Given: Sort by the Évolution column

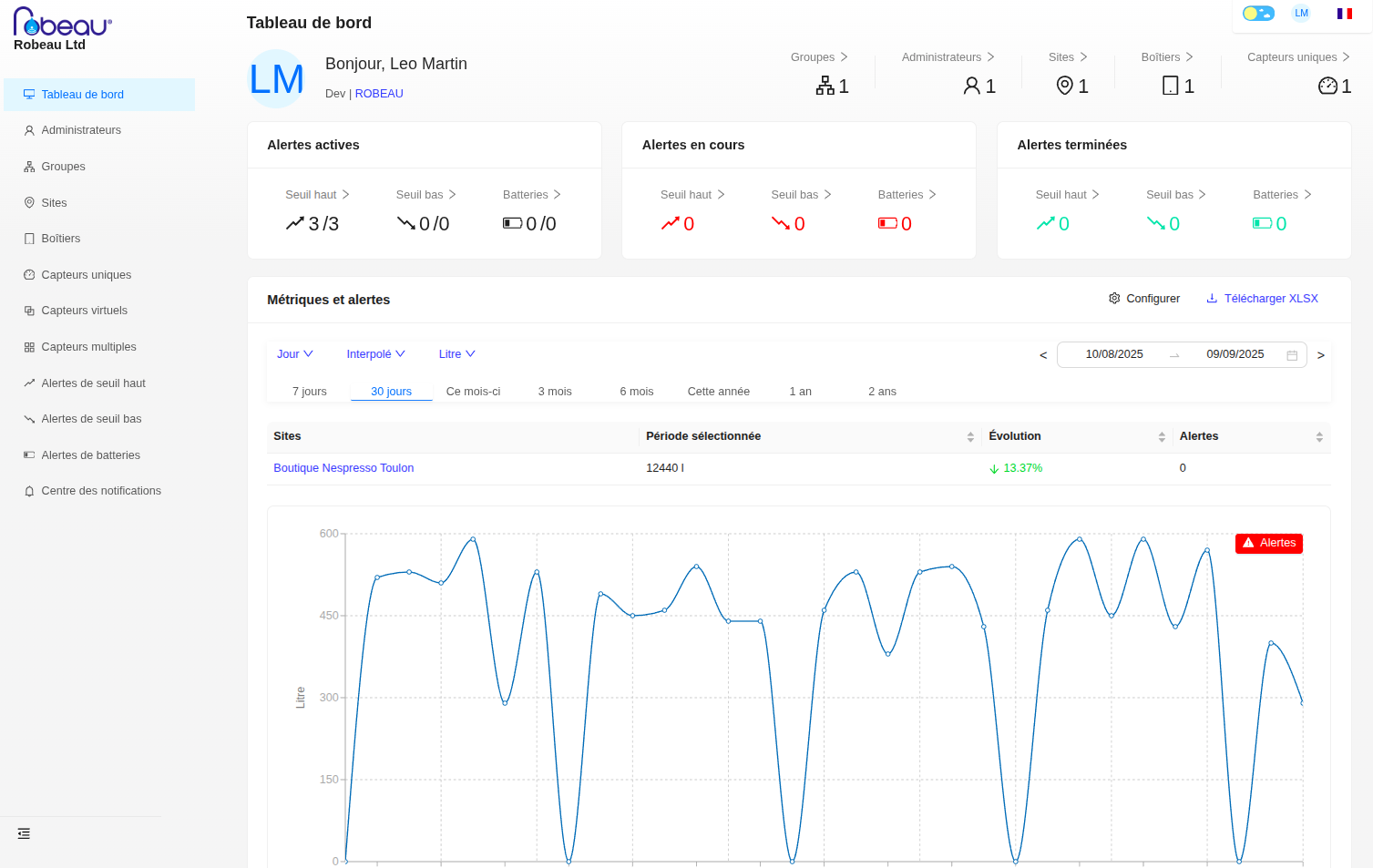Looking at the screenshot, I should [1162, 437].
